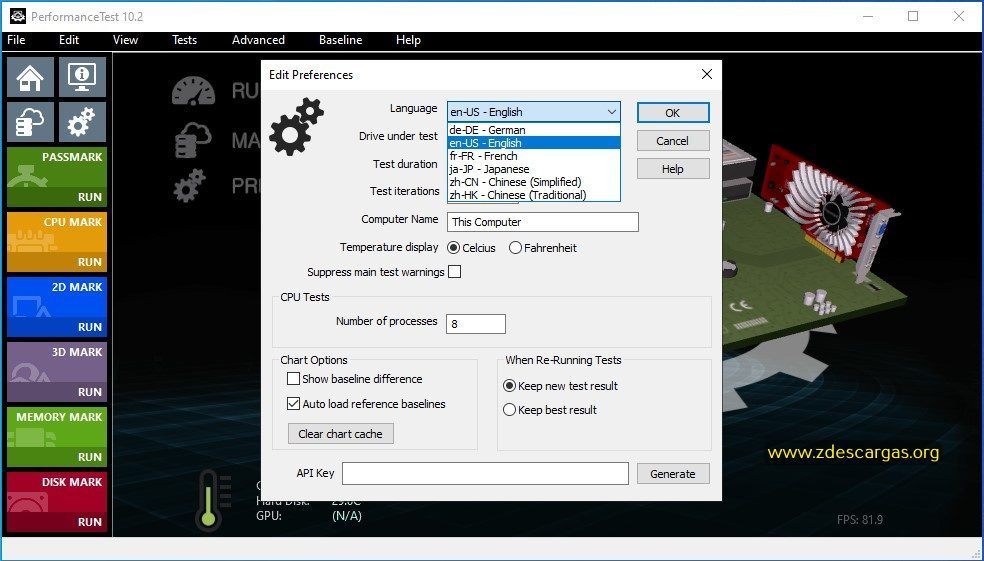Run the CPU Mark test tile
Viewport: 984px width, 561px height.
(56, 242)
